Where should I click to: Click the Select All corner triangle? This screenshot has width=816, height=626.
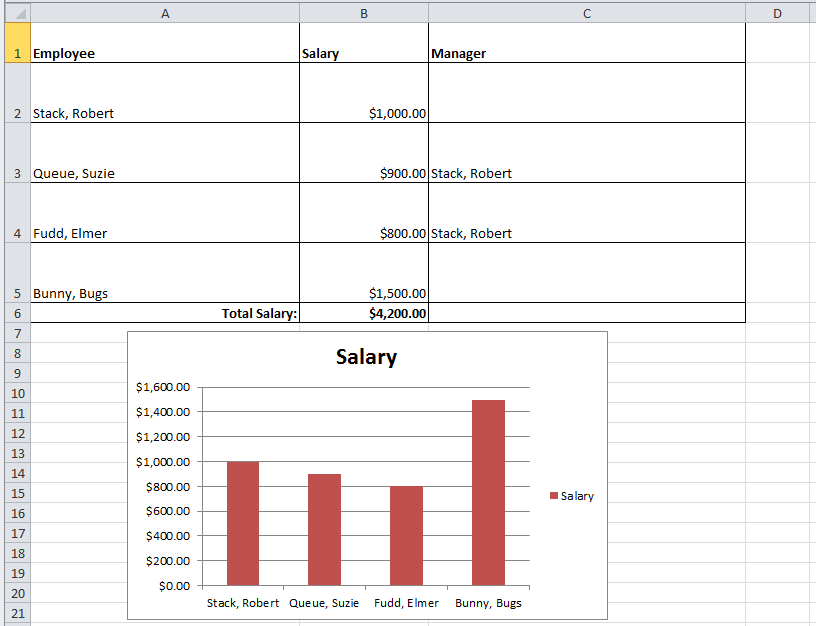[x=15, y=12]
